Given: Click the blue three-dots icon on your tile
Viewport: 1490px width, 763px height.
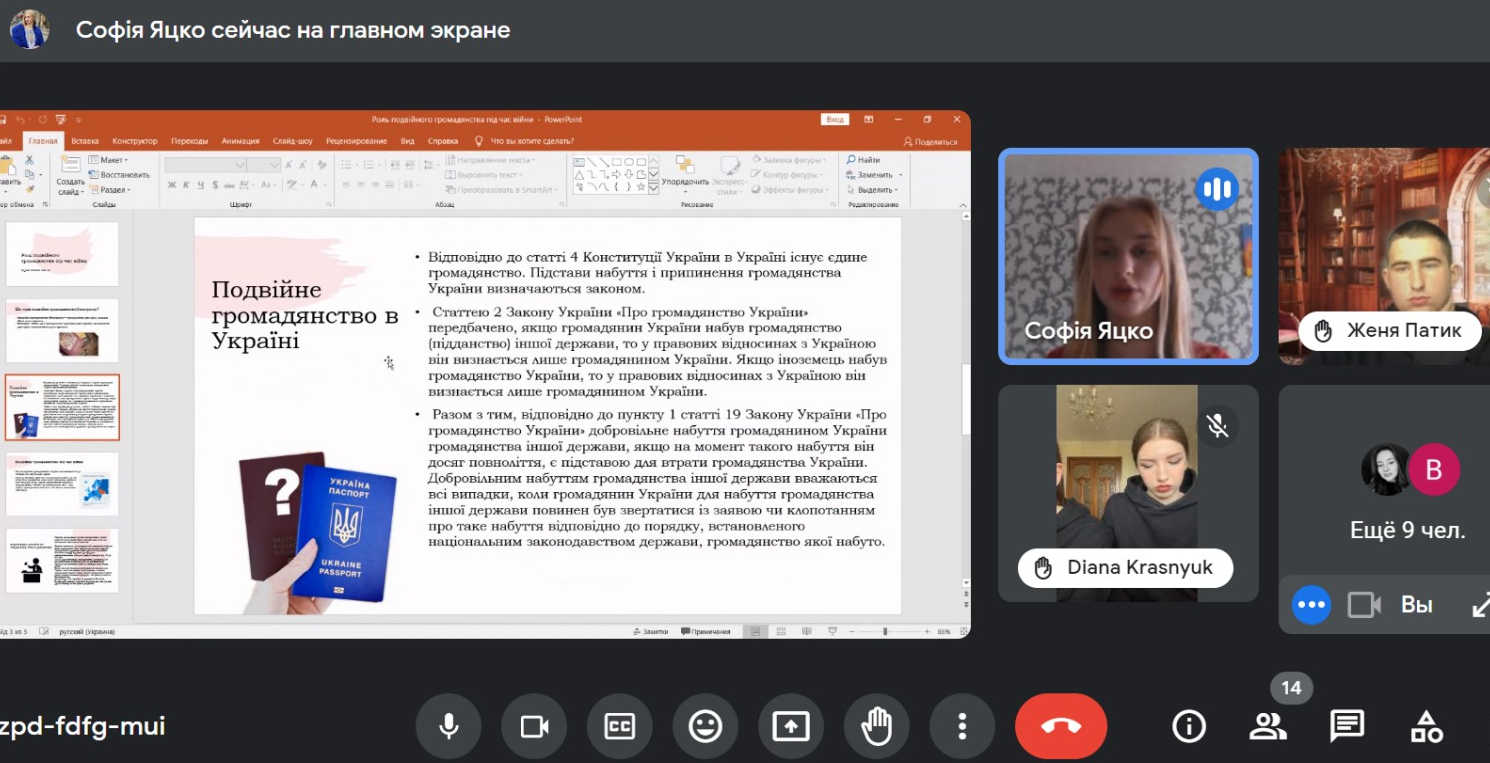Looking at the screenshot, I should [1311, 604].
